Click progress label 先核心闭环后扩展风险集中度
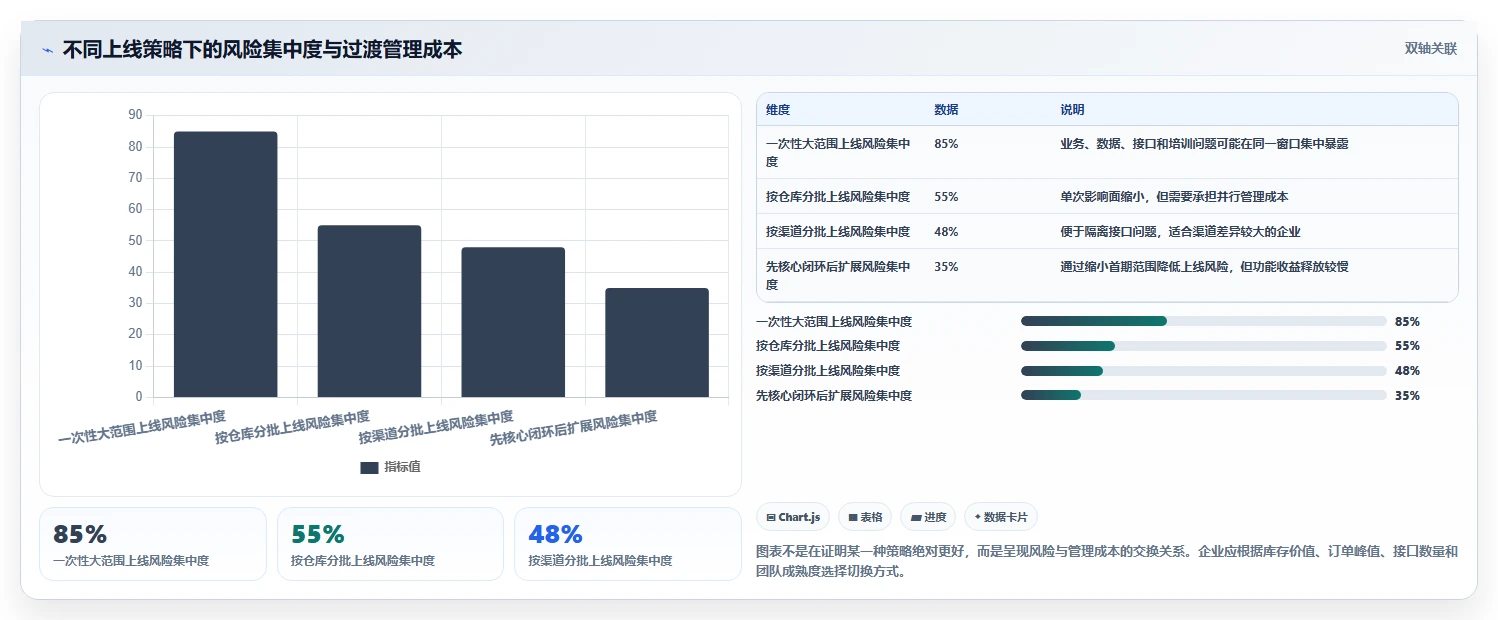The height and width of the screenshot is (620, 1498). pyautogui.click(x=834, y=396)
